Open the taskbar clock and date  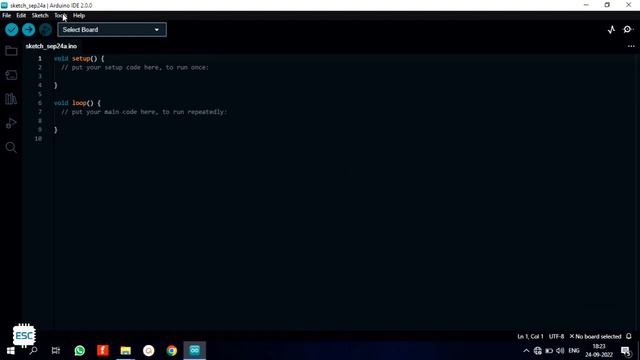coord(599,351)
